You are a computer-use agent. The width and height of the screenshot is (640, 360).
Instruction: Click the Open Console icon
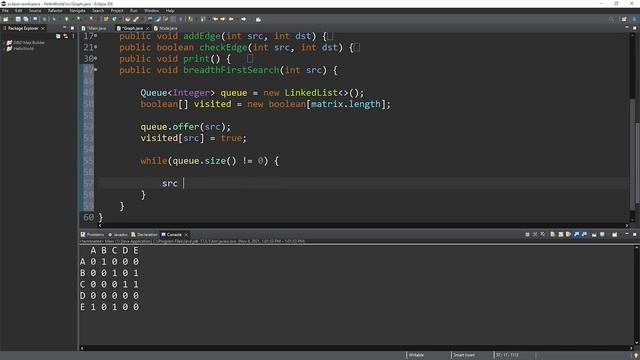614,234
